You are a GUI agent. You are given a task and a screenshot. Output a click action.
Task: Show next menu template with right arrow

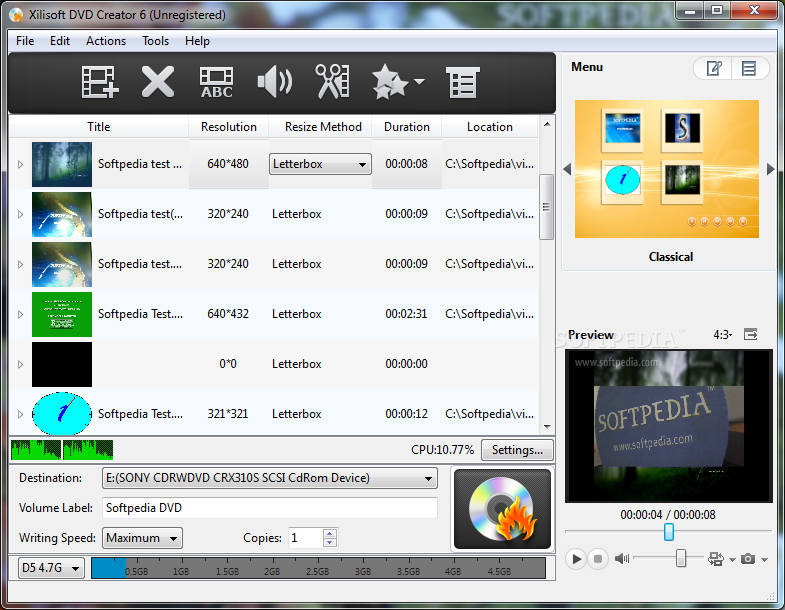click(x=770, y=169)
